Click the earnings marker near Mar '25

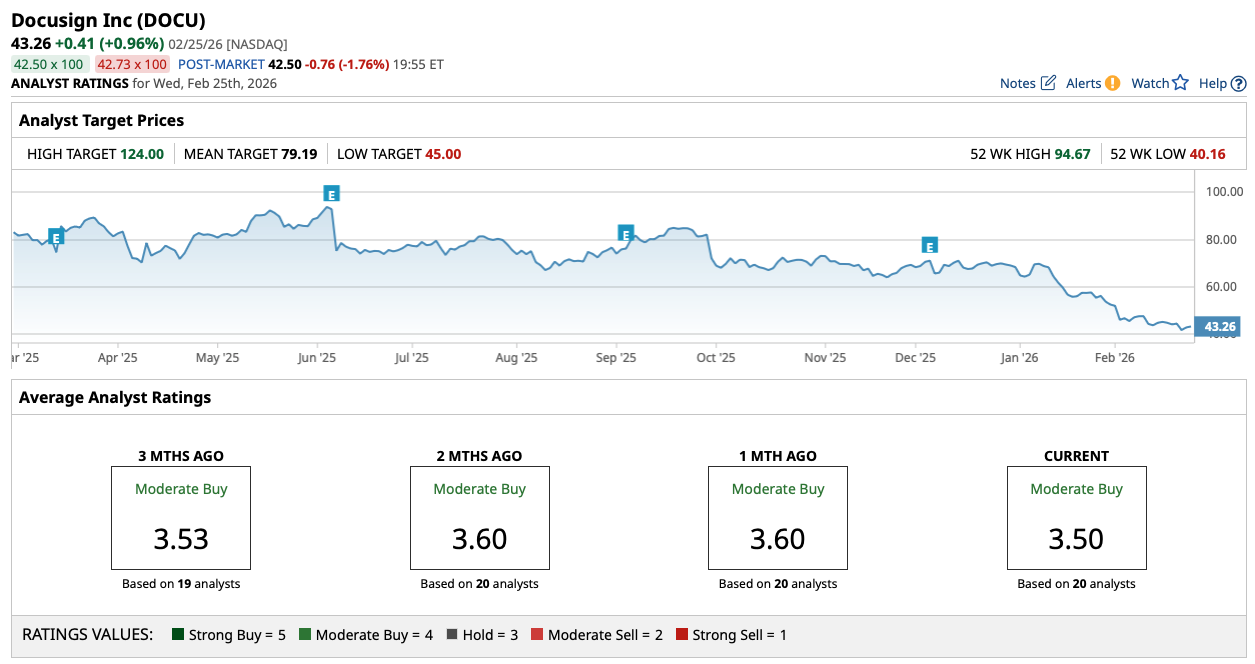56,237
